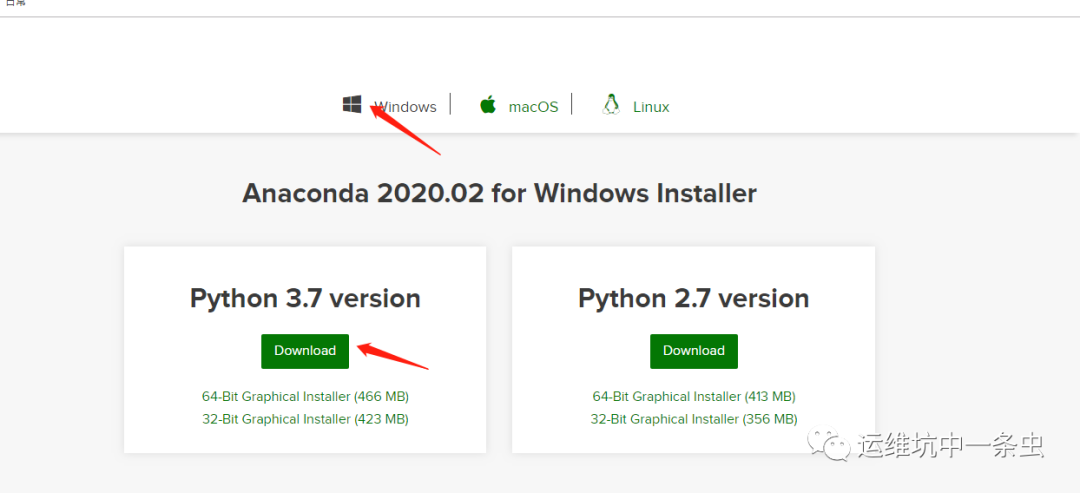
Task: Open 32-Bit Graphical Installer (423 MB) link
Action: (x=305, y=419)
